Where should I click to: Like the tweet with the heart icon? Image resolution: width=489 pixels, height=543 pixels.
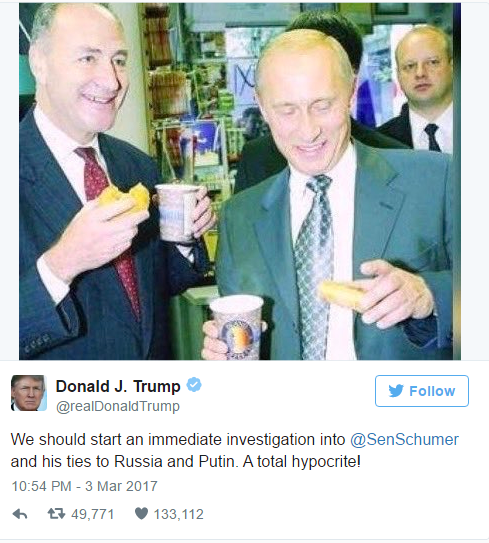click(141, 514)
